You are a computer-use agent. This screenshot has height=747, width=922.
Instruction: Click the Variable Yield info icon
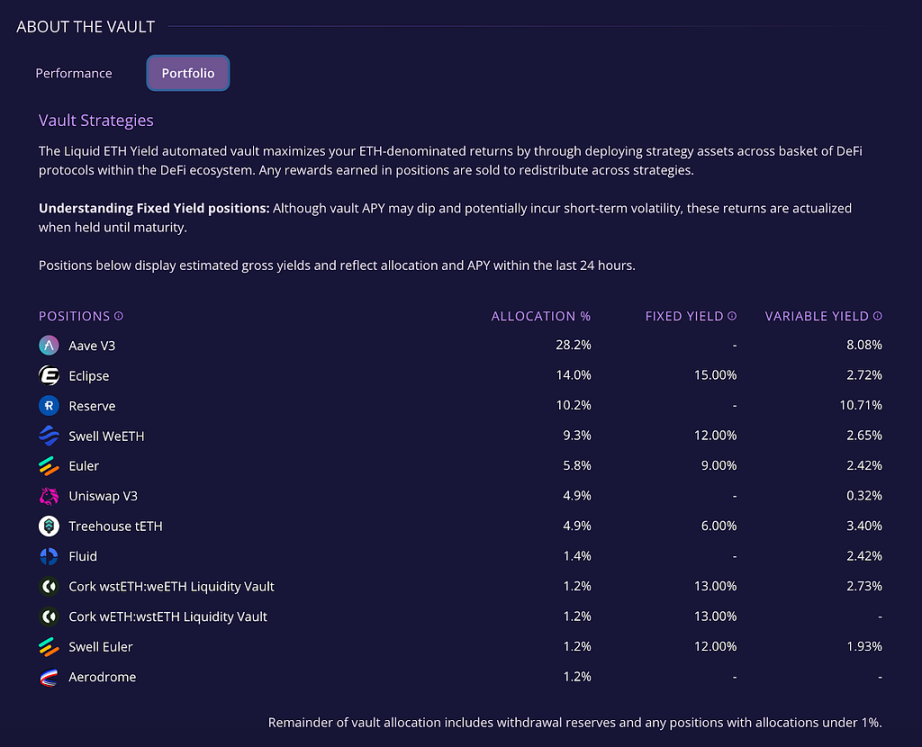(x=877, y=316)
